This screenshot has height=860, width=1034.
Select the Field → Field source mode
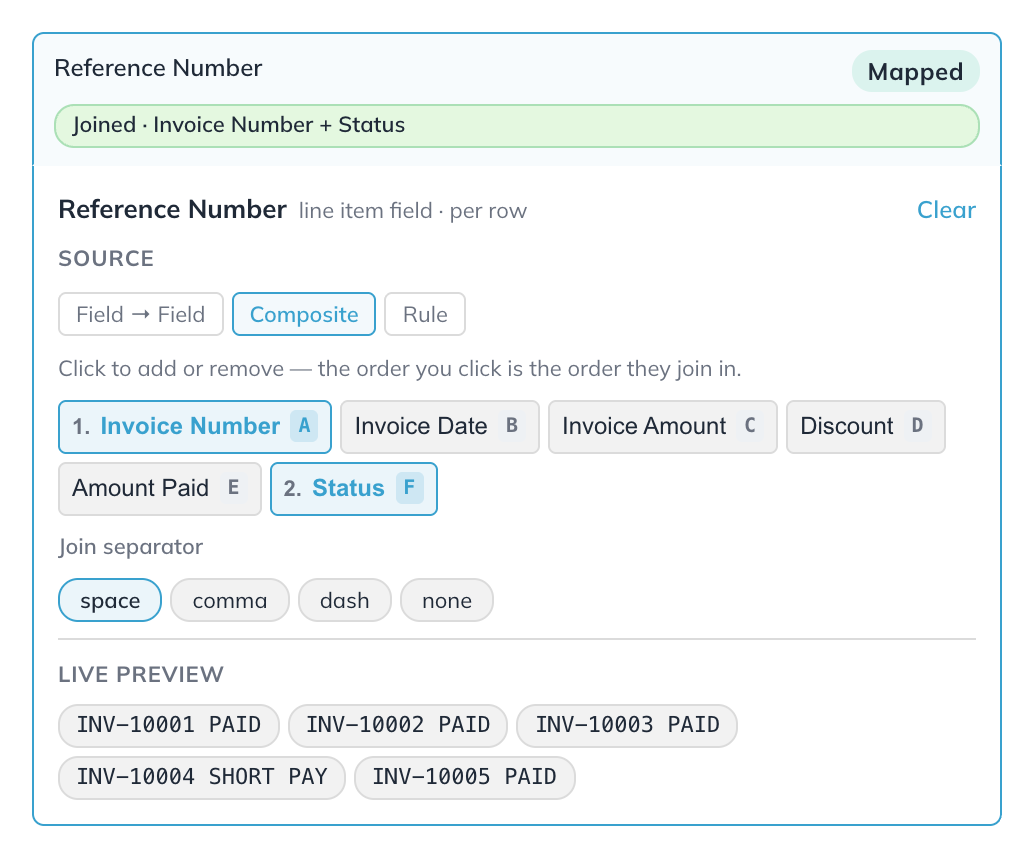click(140, 314)
